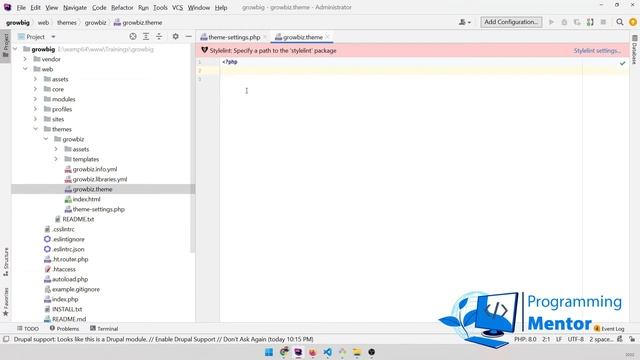The width and height of the screenshot is (640, 360).
Task: Select README.txt file
Action: pyautogui.click(x=74, y=219)
